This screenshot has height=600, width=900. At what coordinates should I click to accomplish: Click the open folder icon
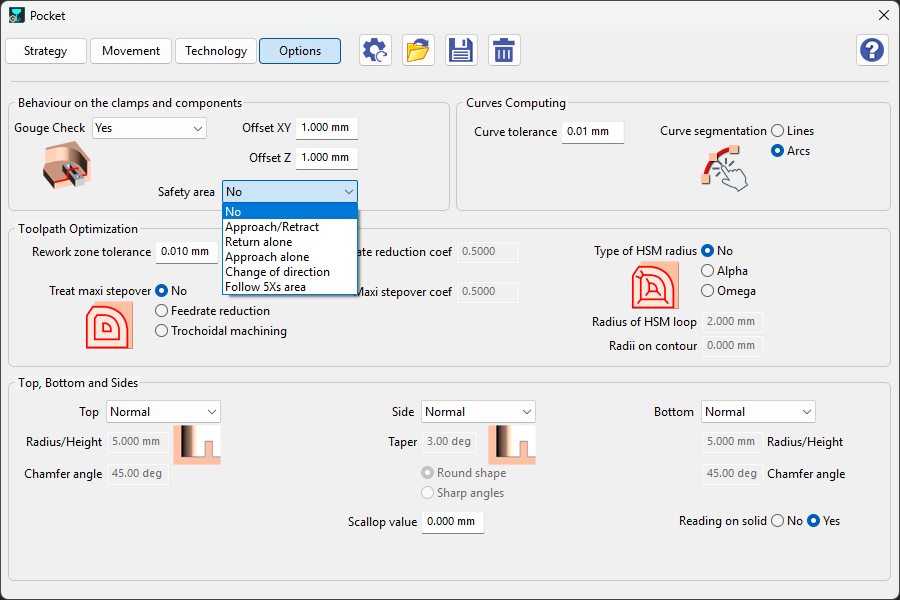[418, 51]
